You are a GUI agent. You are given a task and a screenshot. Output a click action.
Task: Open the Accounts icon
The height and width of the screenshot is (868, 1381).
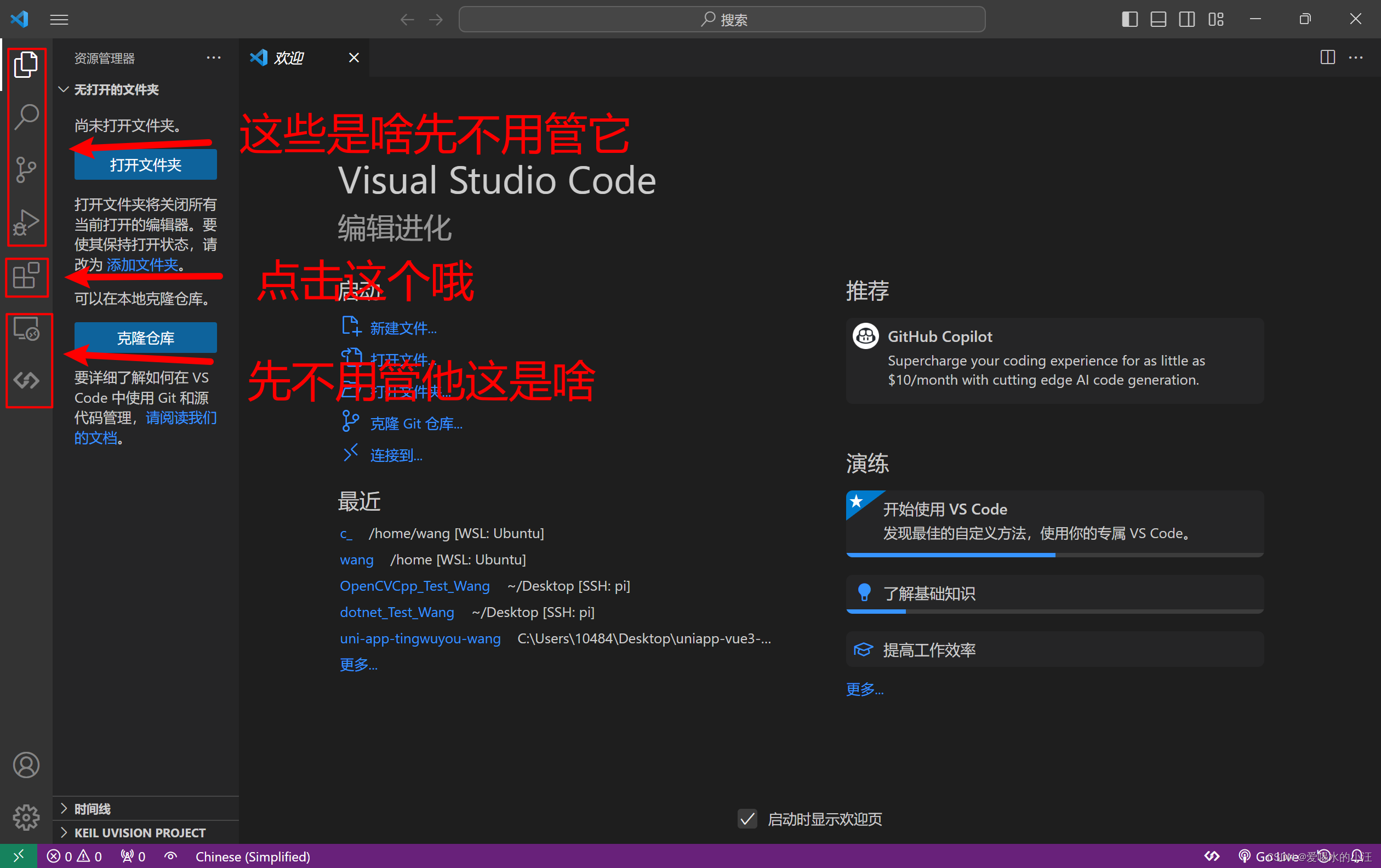pos(26,765)
